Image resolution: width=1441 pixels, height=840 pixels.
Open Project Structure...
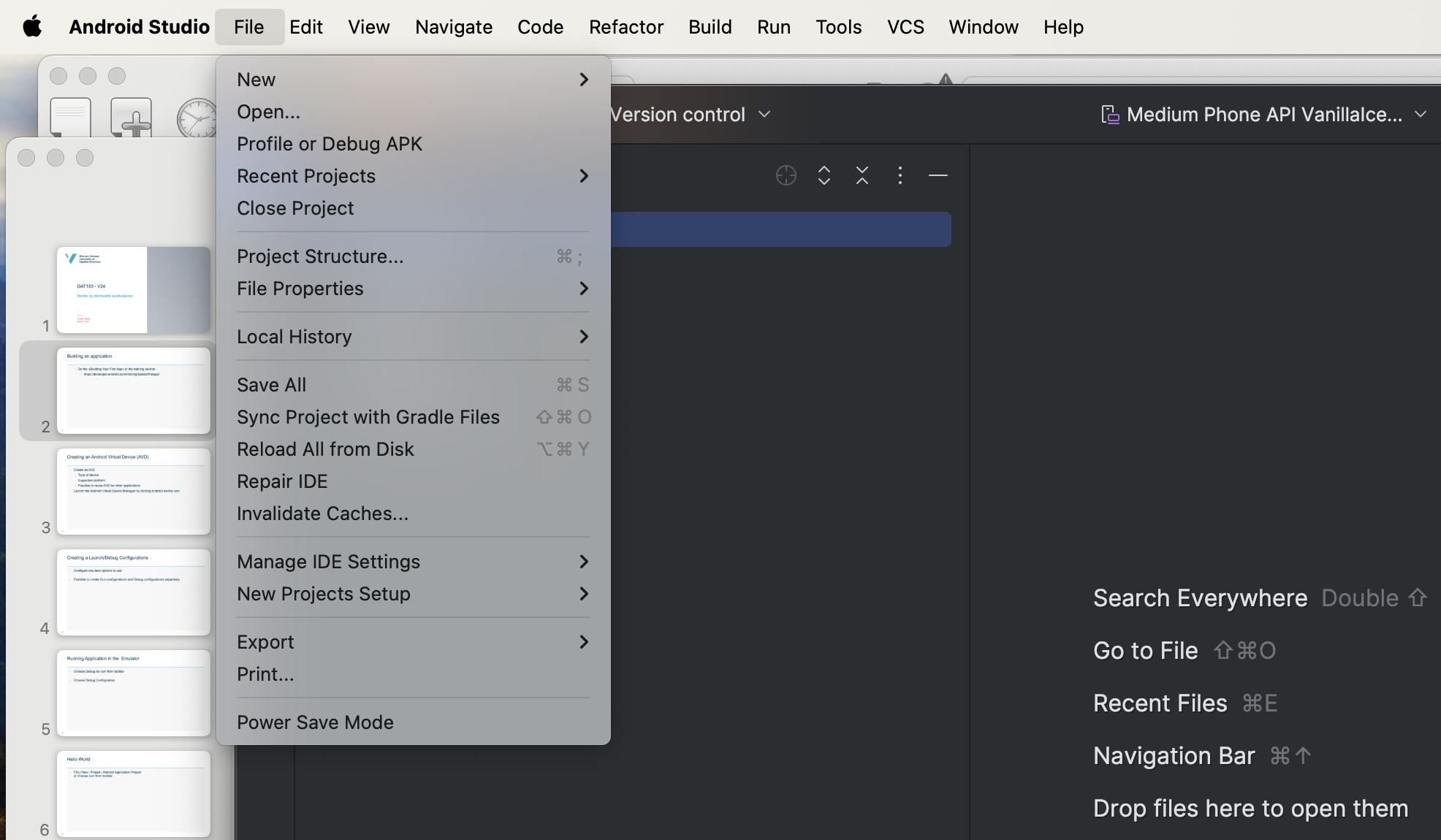(414, 256)
